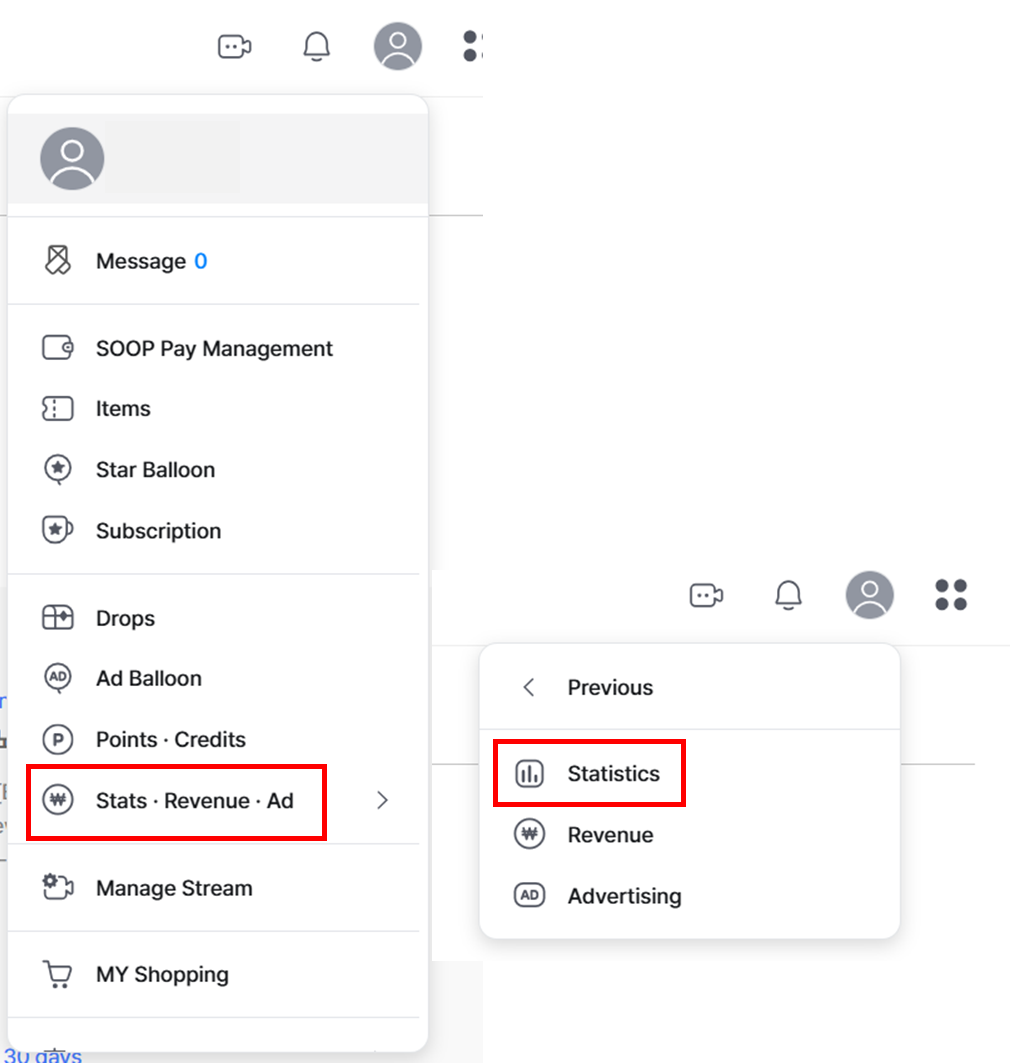Screen dimensions: 1010x1063
Task: Go back with the Previous chevron
Action: click(x=529, y=687)
